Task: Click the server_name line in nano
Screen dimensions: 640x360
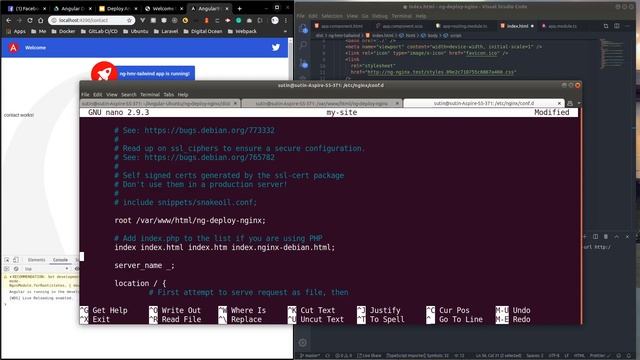Action: coord(144,265)
